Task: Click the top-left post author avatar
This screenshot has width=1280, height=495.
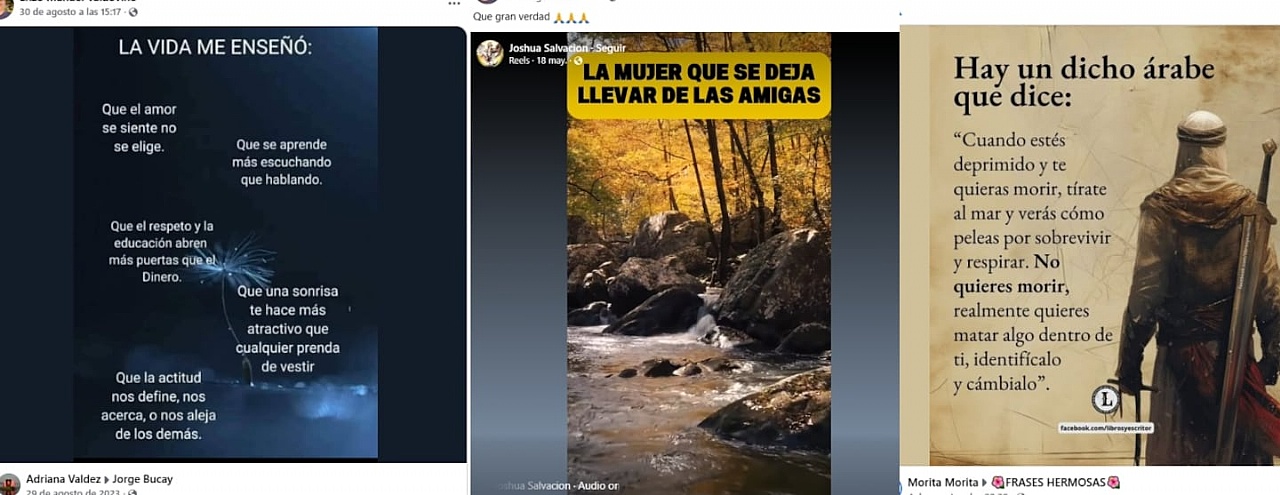Action: (7, 7)
